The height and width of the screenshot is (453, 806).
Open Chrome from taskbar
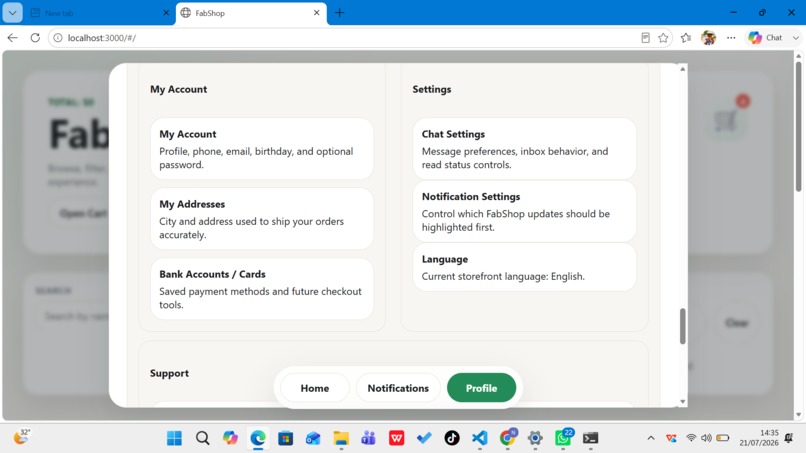[x=508, y=438]
